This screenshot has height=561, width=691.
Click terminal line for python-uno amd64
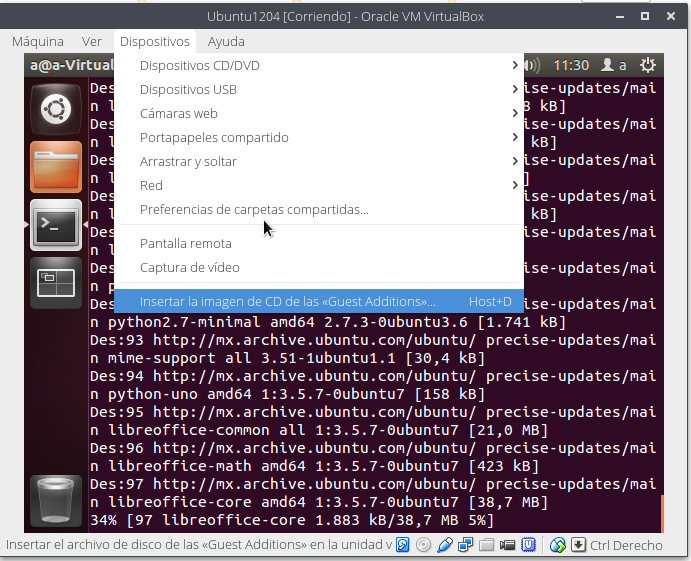(x=287, y=394)
